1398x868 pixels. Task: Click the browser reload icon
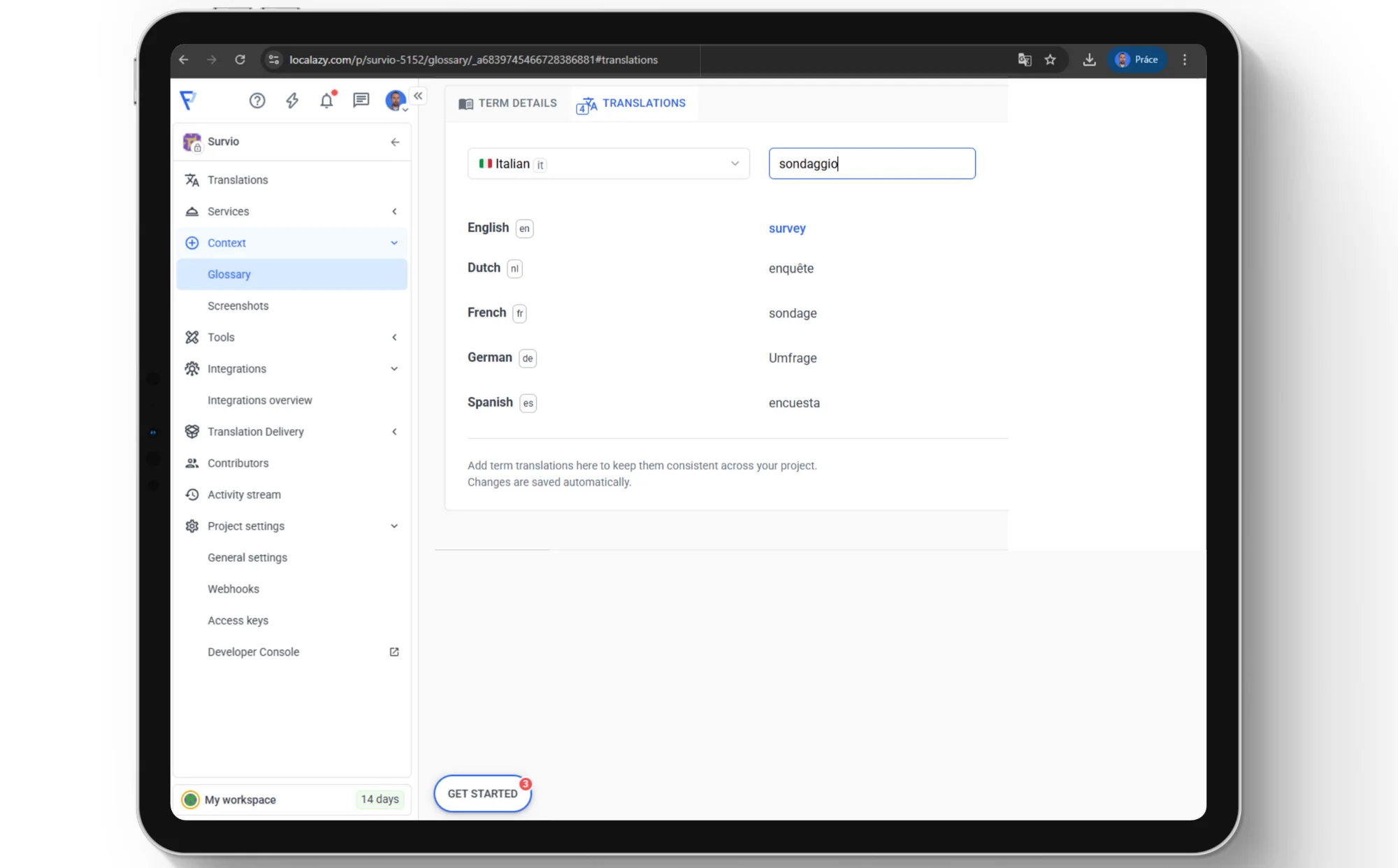(240, 60)
